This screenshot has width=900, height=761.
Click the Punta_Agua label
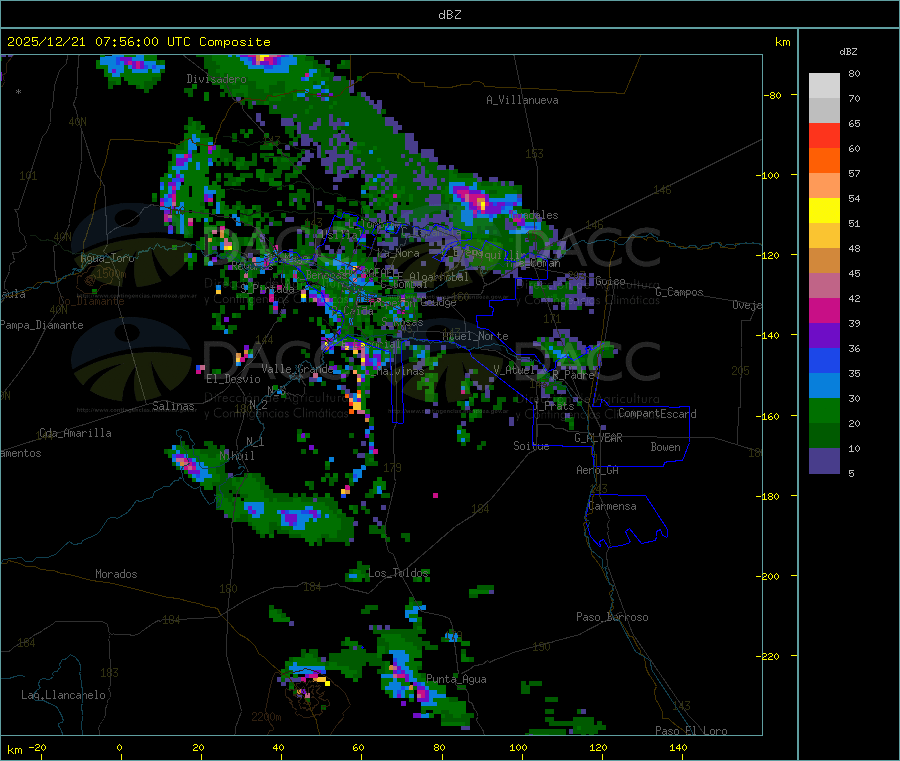coord(456,679)
